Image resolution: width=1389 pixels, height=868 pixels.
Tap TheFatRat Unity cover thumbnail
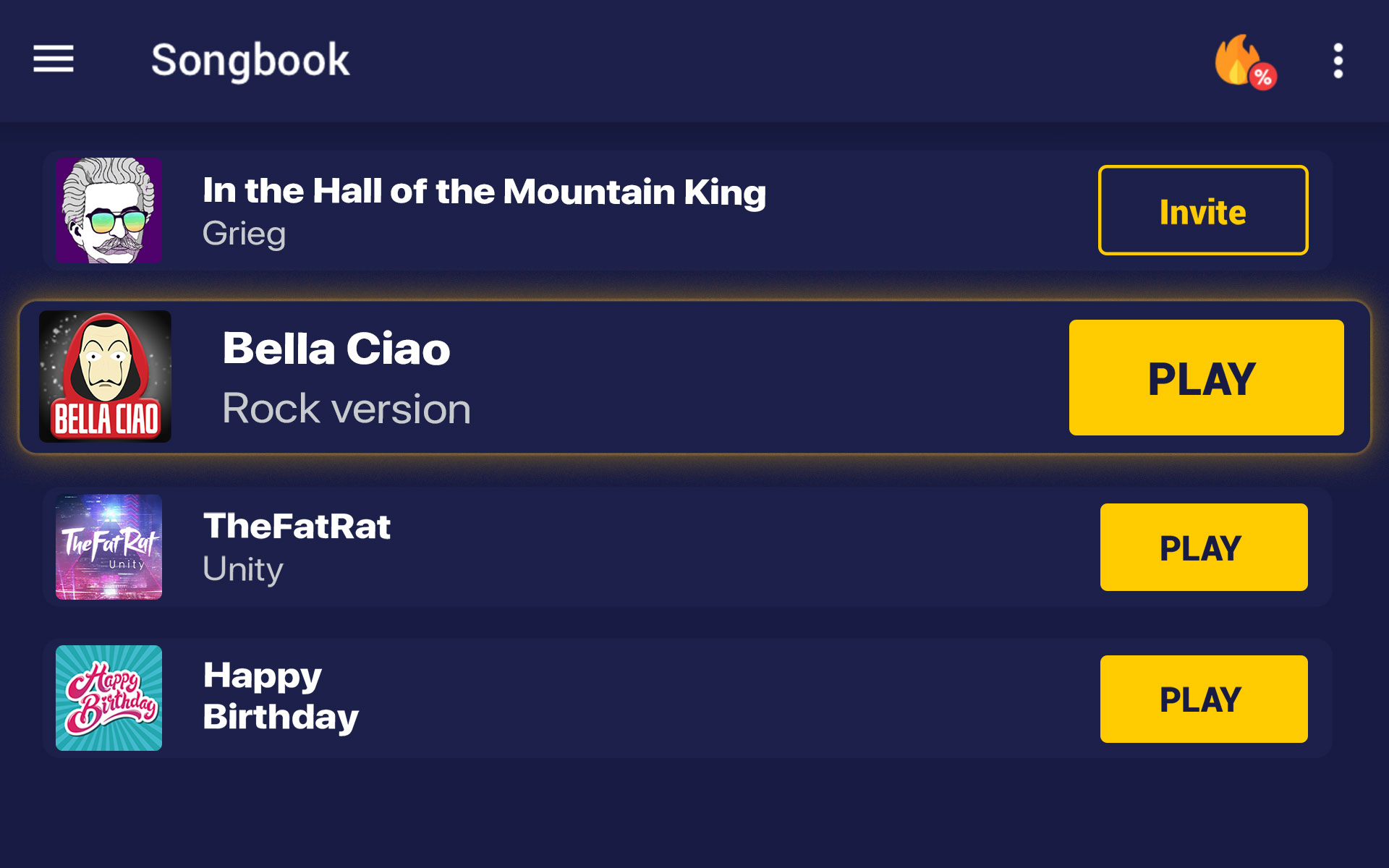coord(109,547)
